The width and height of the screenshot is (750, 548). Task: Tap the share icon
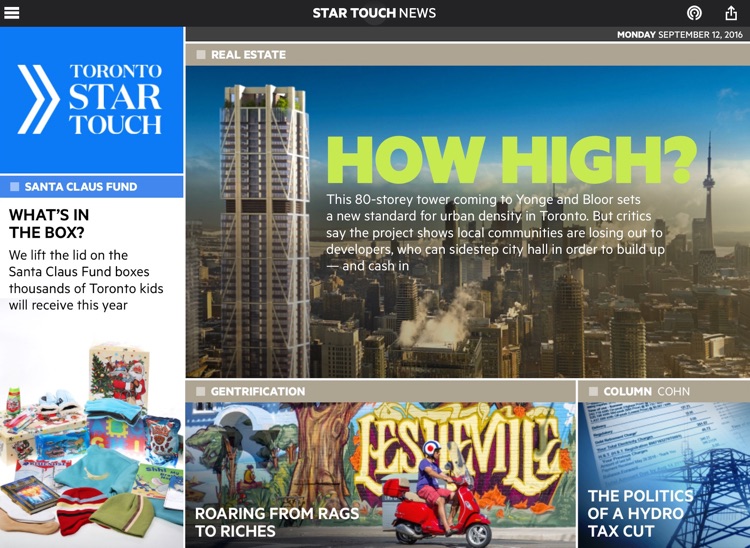731,13
